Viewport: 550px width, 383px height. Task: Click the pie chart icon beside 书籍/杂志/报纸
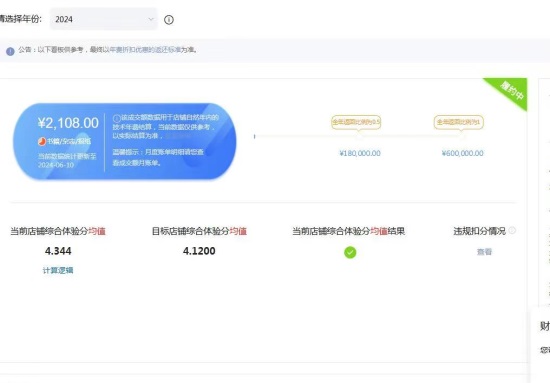tap(42, 141)
